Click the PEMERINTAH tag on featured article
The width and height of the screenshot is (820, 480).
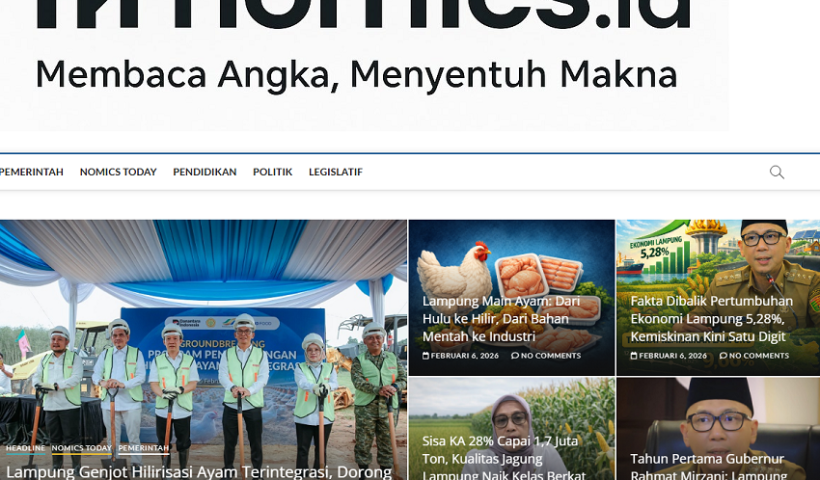pos(143,448)
